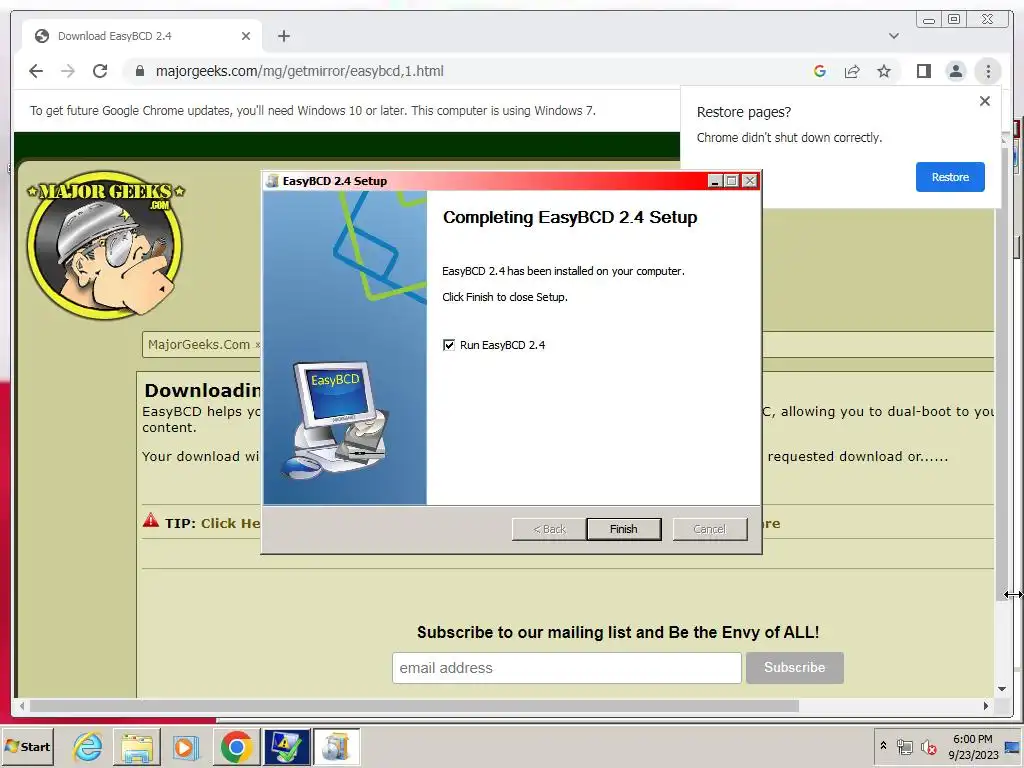Open Windows Explorer from the taskbar
The image size is (1024, 768).
(x=136, y=746)
